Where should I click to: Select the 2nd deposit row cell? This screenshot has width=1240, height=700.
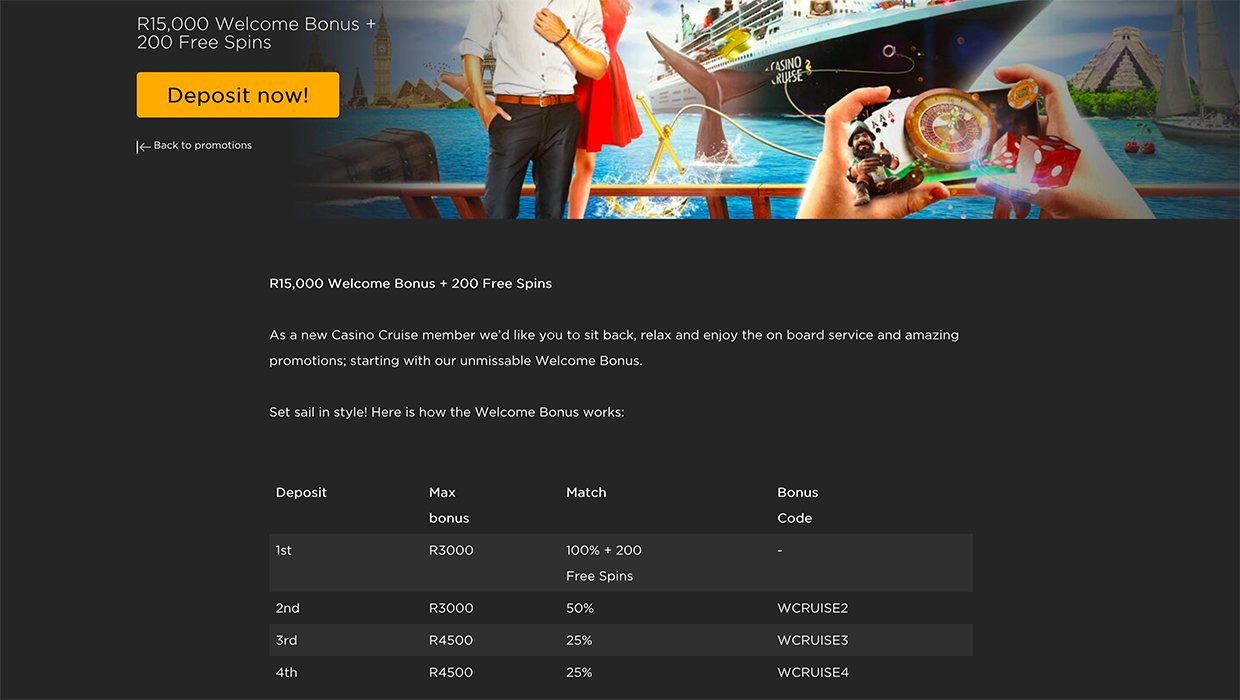(x=288, y=609)
